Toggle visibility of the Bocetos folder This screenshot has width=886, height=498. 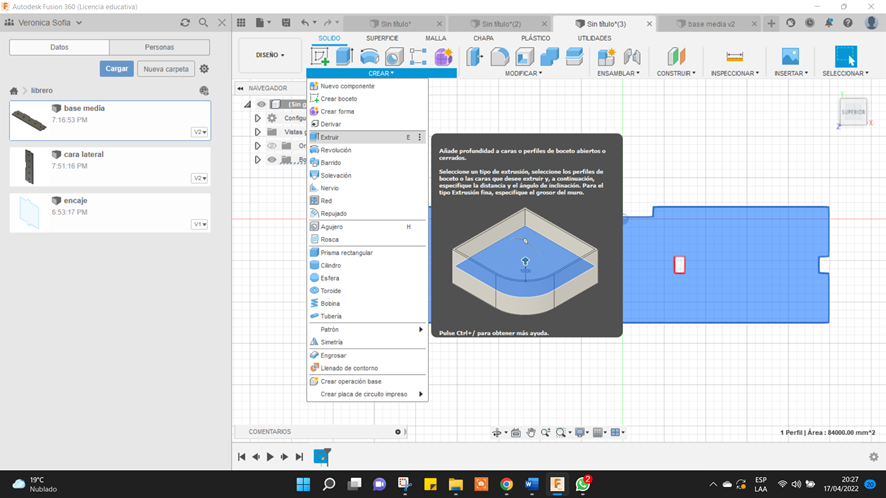tap(271, 159)
